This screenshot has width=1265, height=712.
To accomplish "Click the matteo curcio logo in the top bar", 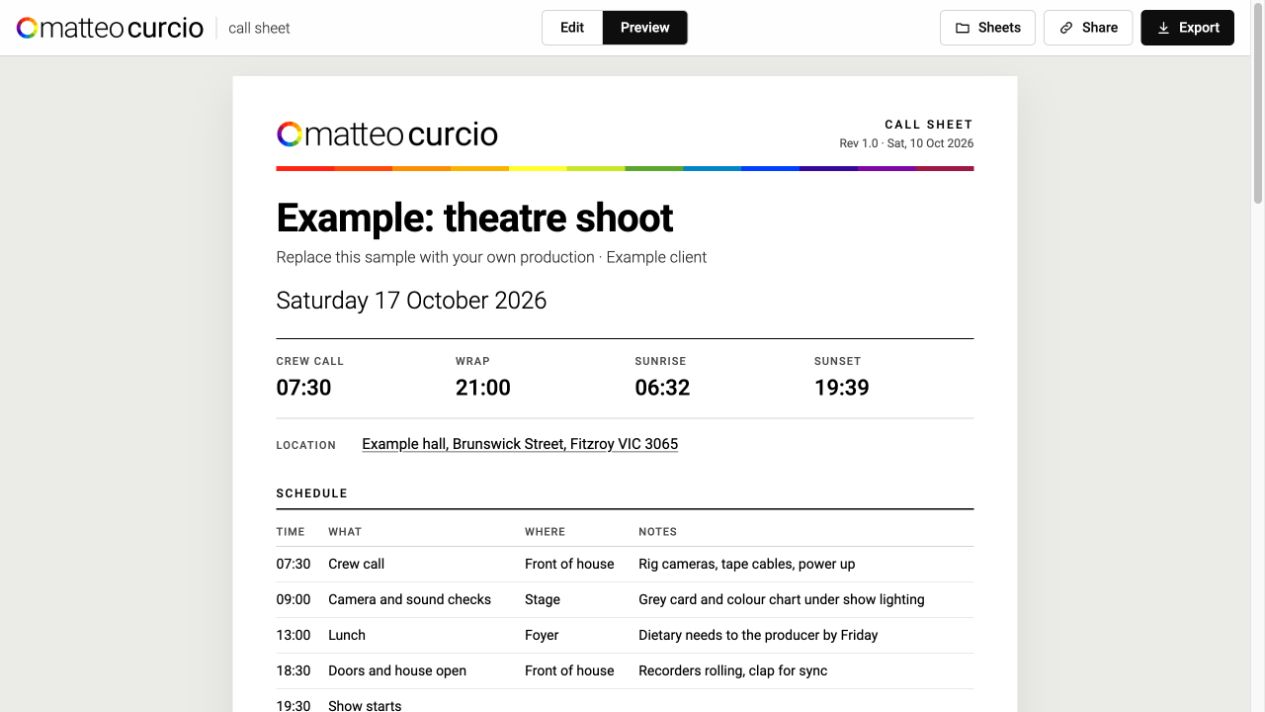I will 110,28.
